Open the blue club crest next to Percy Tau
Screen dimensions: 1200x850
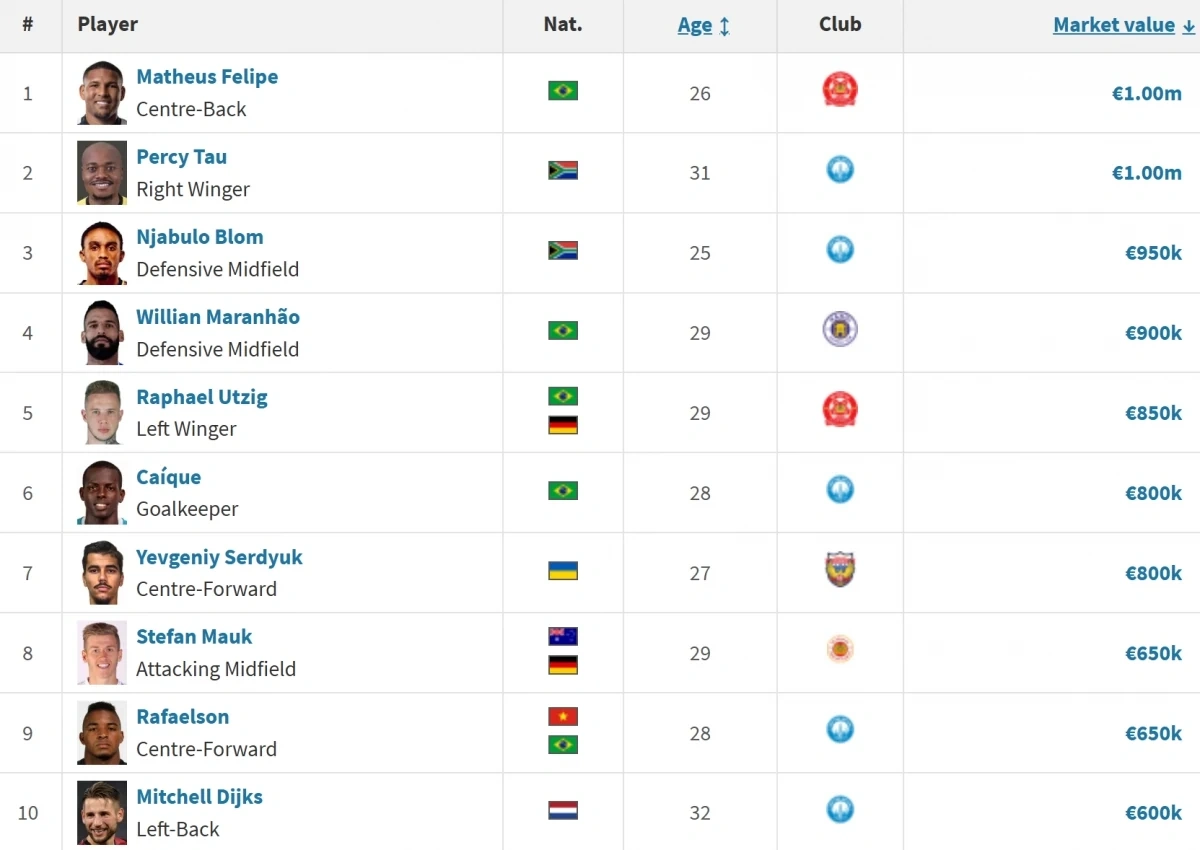(x=839, y=170)
